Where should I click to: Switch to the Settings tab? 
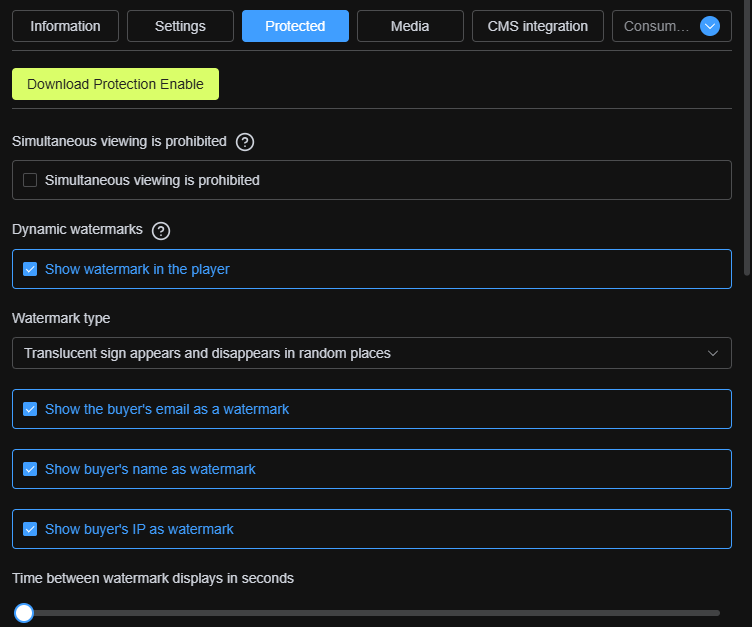180,26
